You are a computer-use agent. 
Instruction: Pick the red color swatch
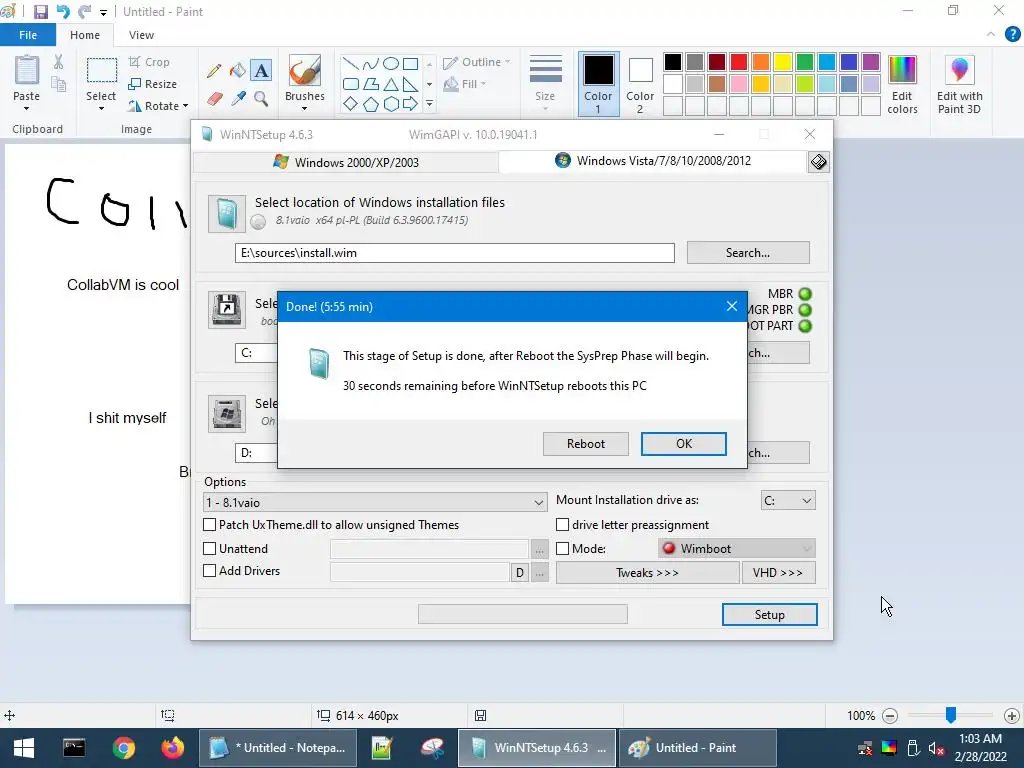pos(739,62)
